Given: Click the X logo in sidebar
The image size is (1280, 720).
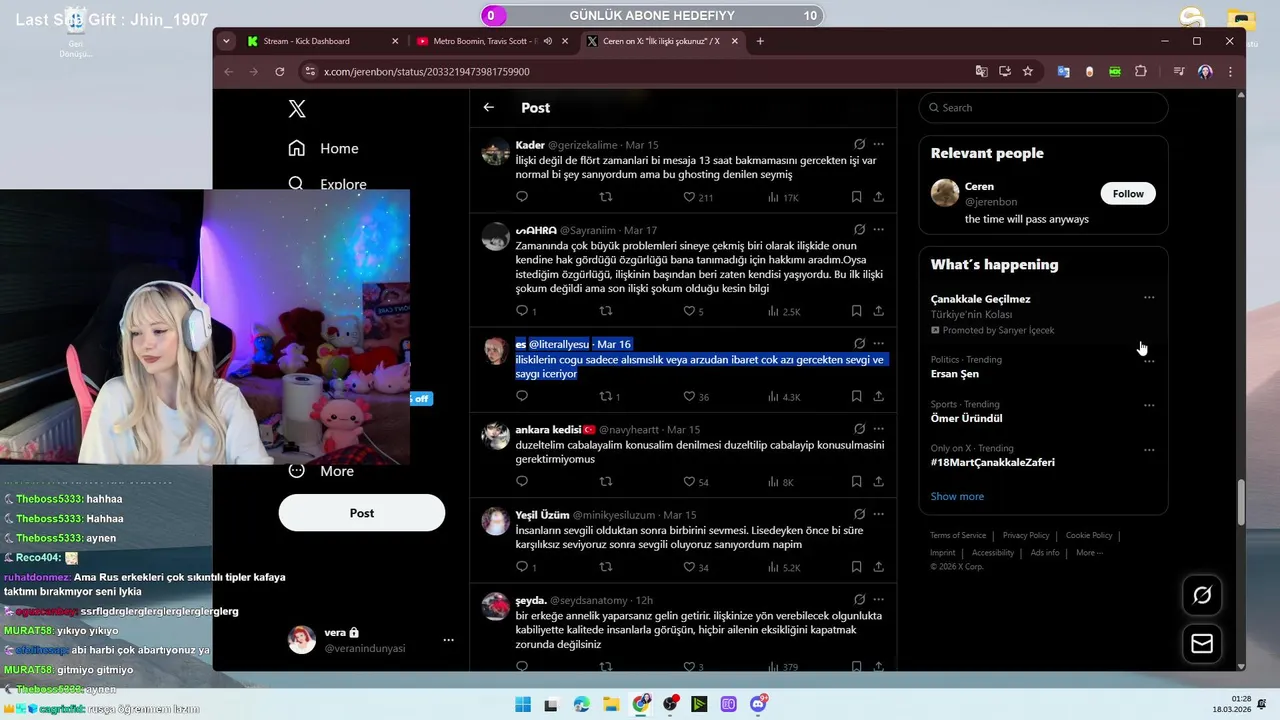Looking at the screenshot, I should (x=297, y=109).
